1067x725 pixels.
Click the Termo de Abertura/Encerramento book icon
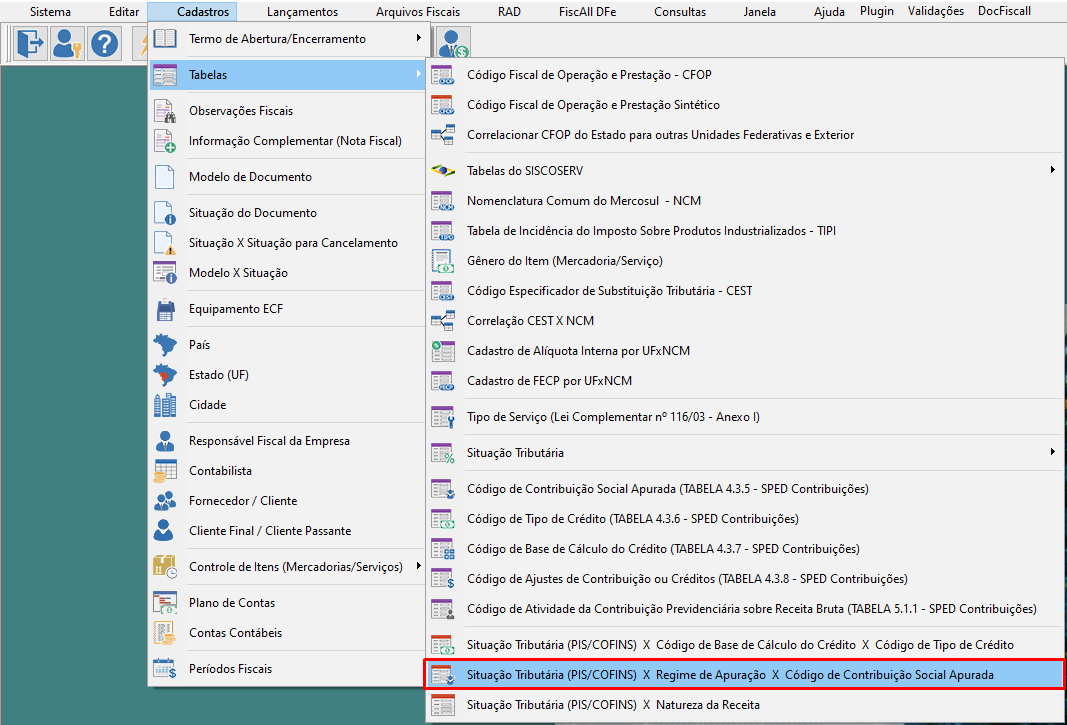click(x=165, y=39)
